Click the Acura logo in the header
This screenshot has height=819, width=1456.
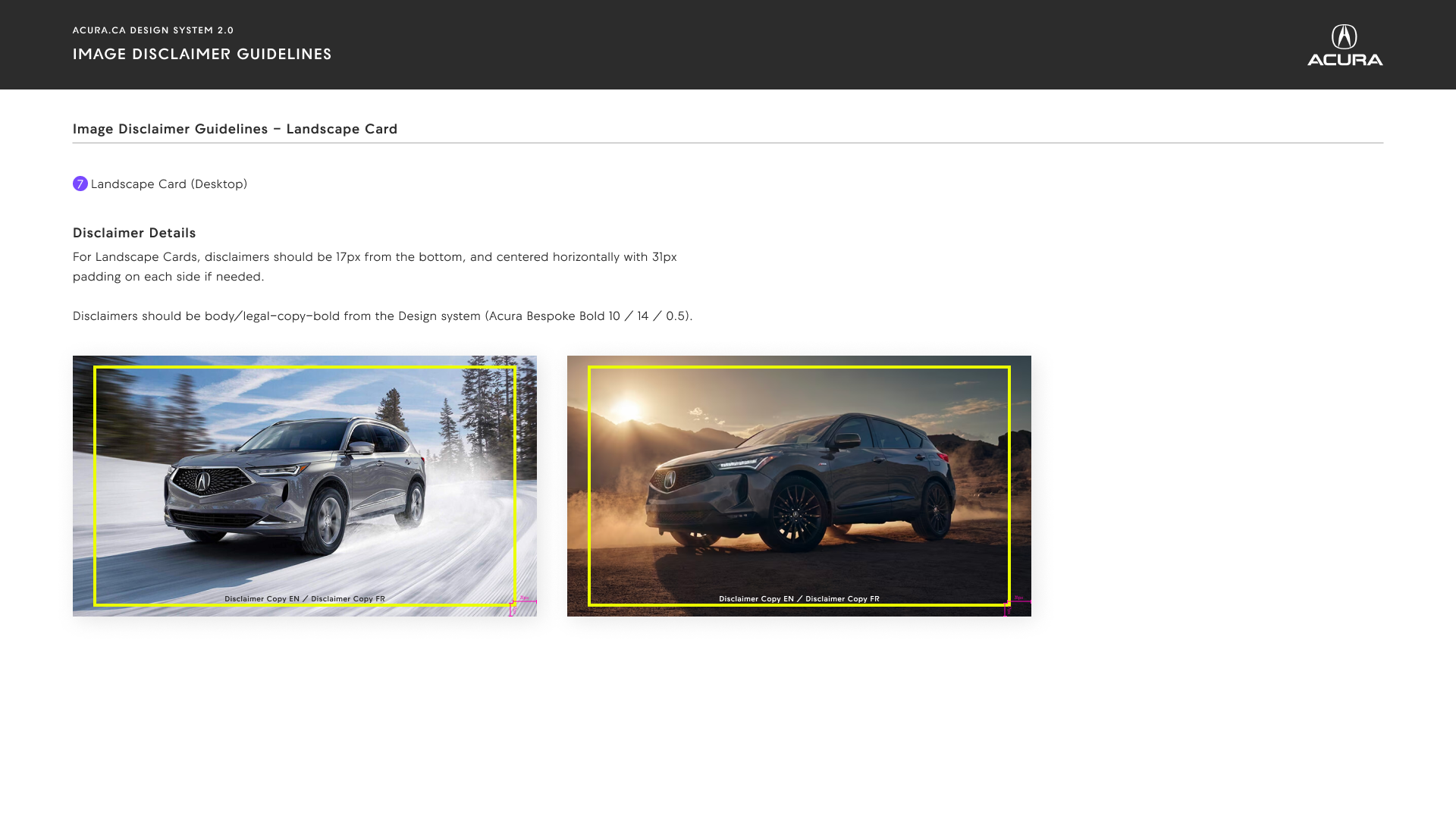tap(1345, 45)
